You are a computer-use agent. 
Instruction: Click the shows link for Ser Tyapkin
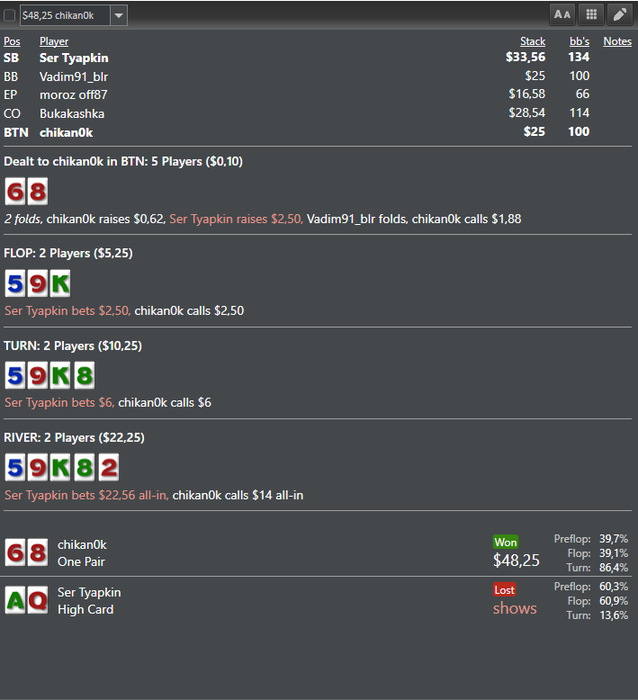coord(515,608)
